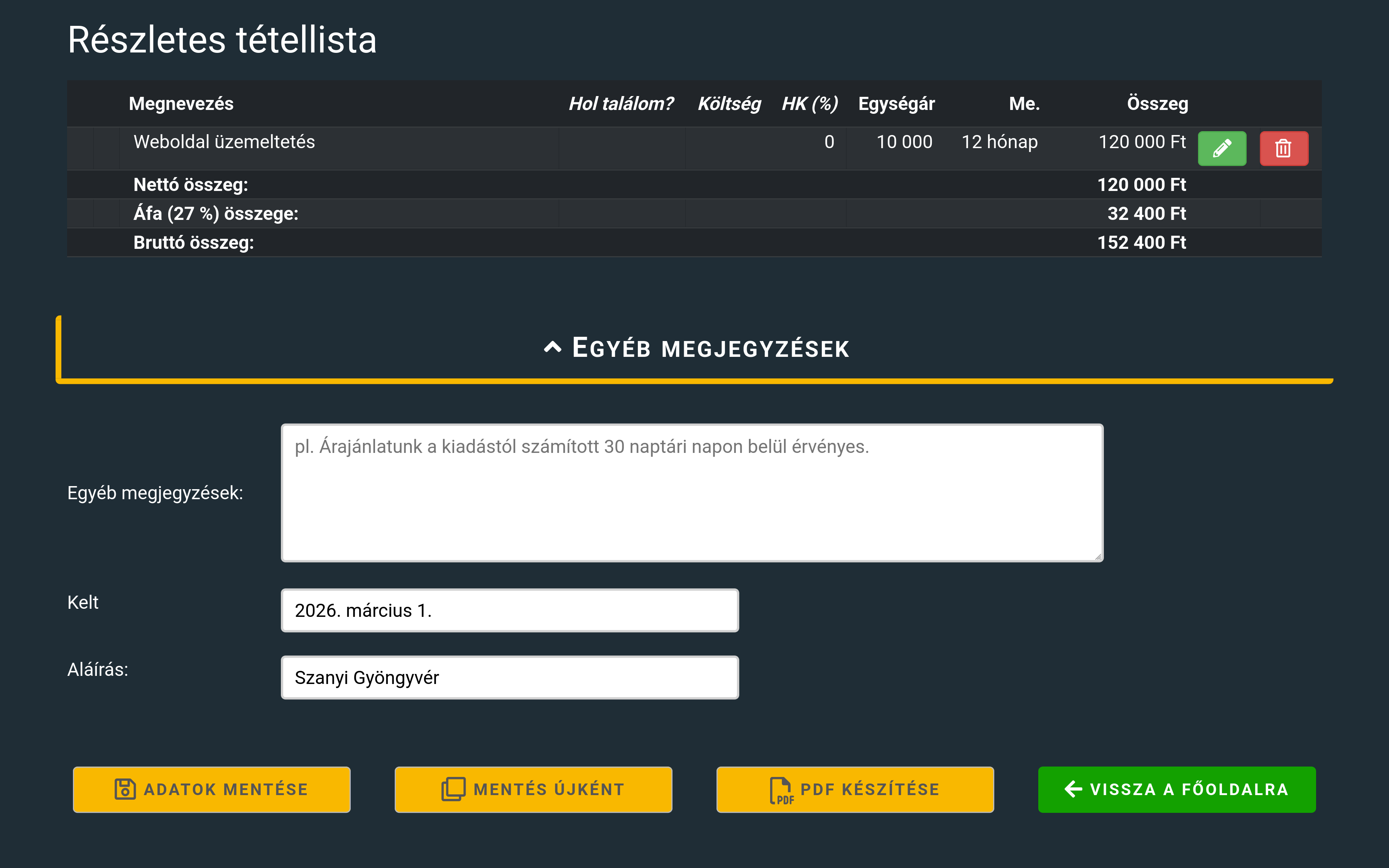Click the Költség column header
The image size is (1389, 868).
tap(729, 103)
